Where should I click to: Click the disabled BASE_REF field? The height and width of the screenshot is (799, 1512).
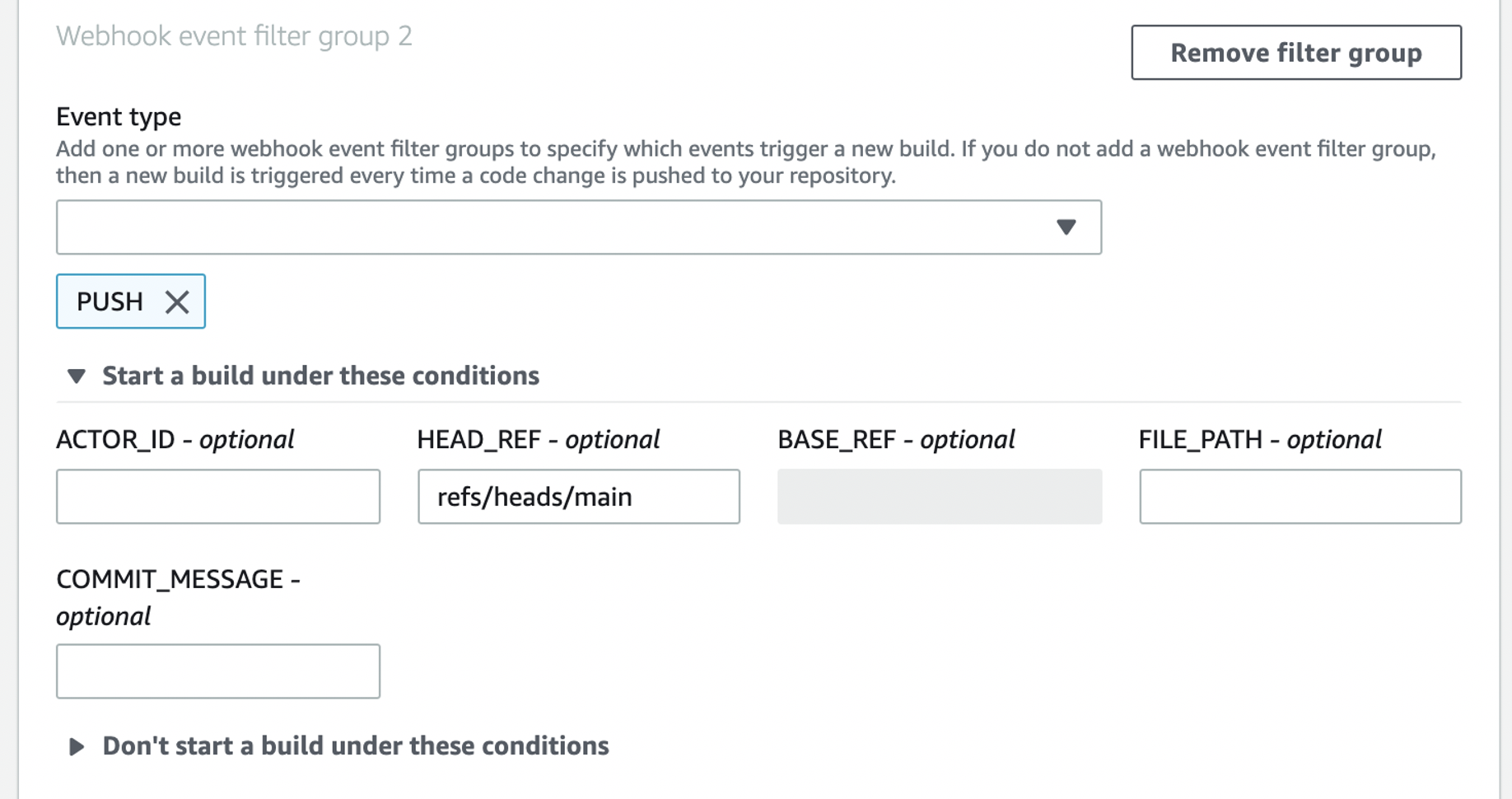pos(939,496)
